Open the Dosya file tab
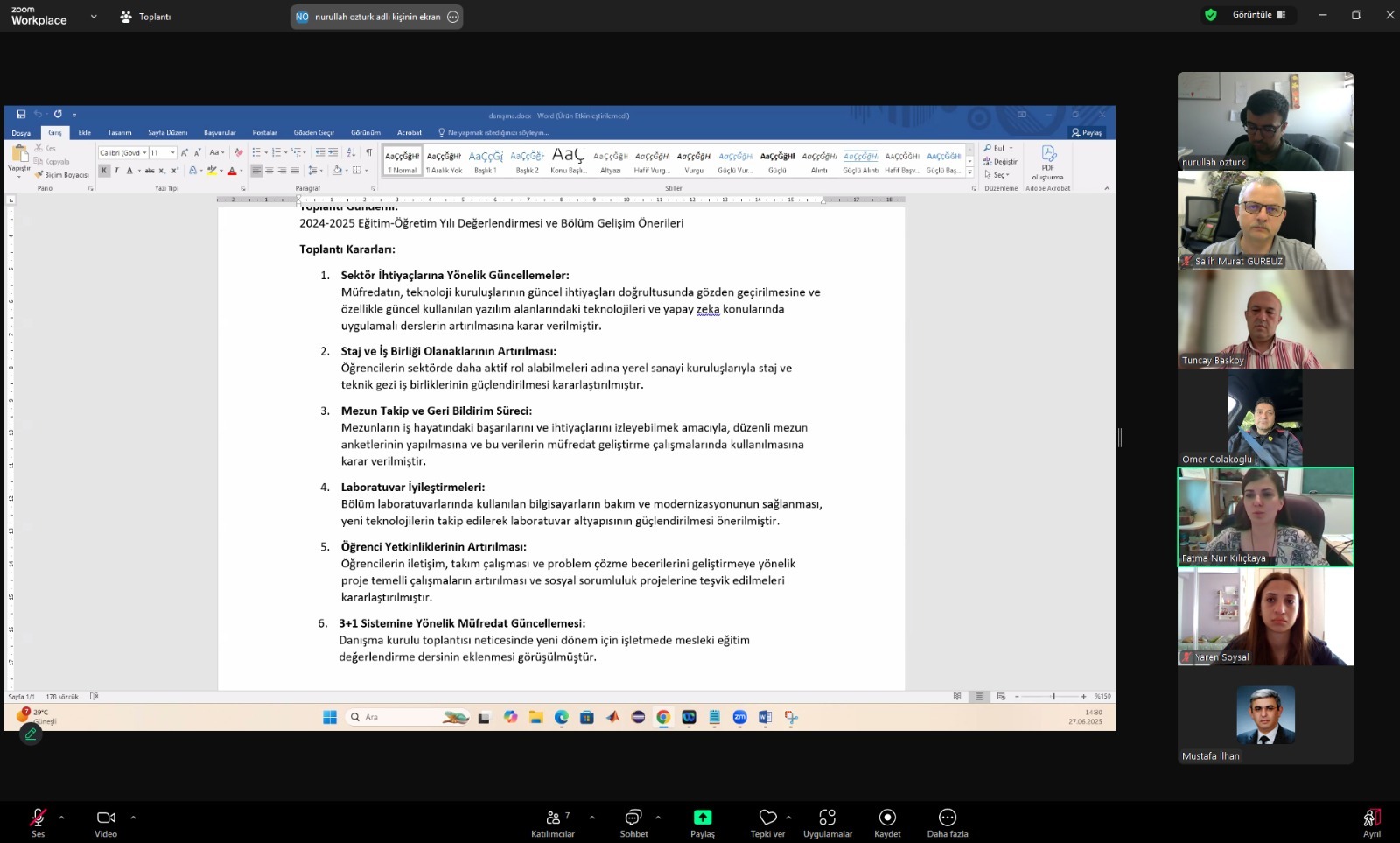The image size is (1400, 843). 21,133
